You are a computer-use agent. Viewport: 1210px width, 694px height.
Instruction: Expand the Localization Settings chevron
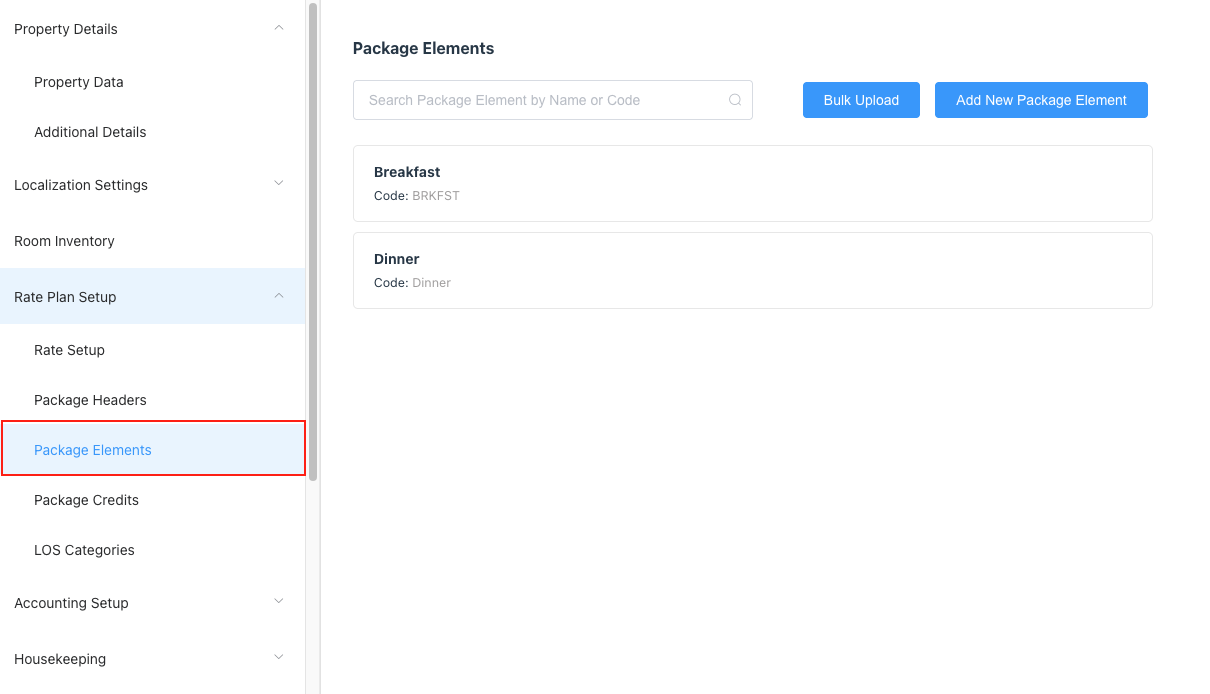pyautogui.click(x=279, y=183)
